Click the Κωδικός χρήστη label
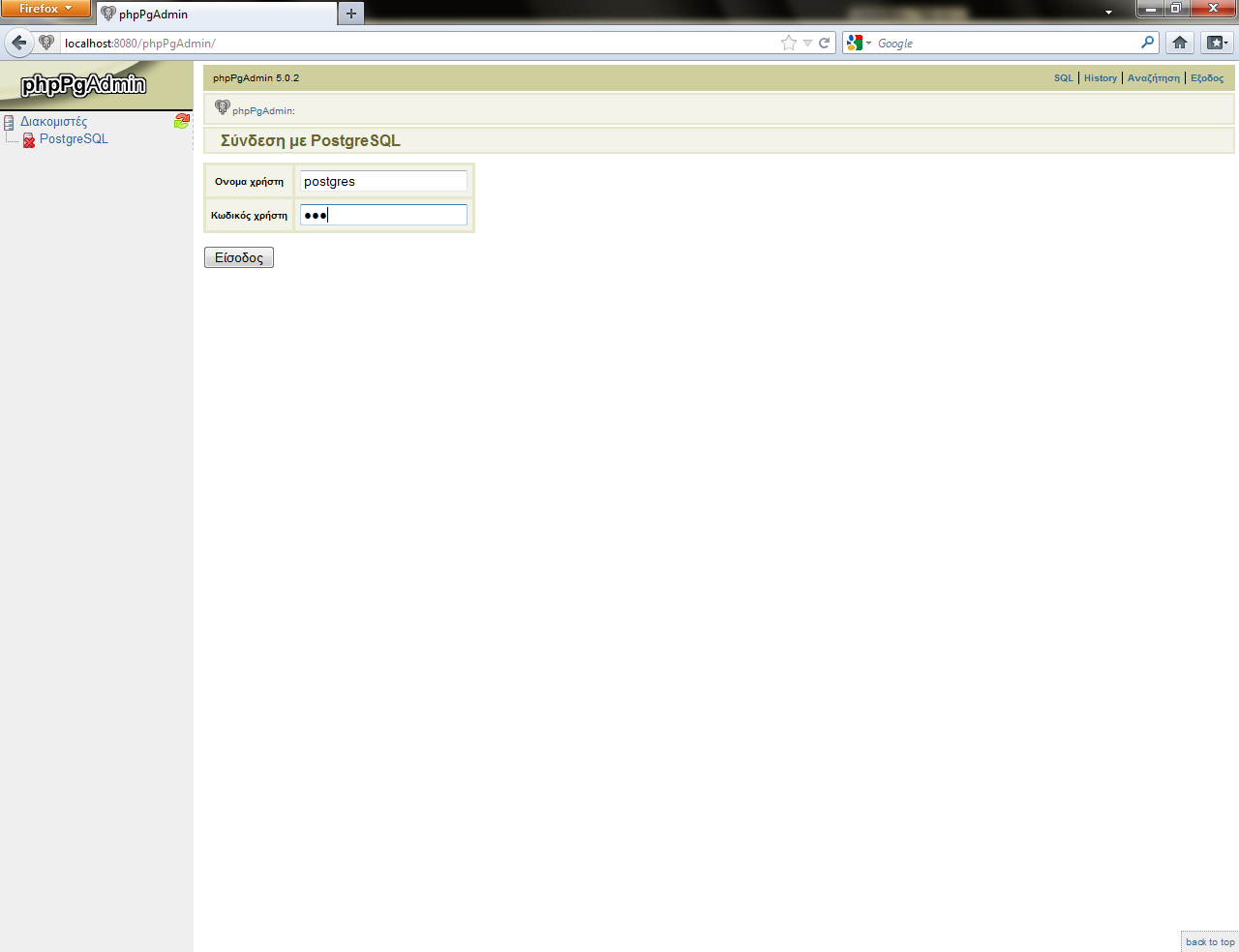 (250, 216)
